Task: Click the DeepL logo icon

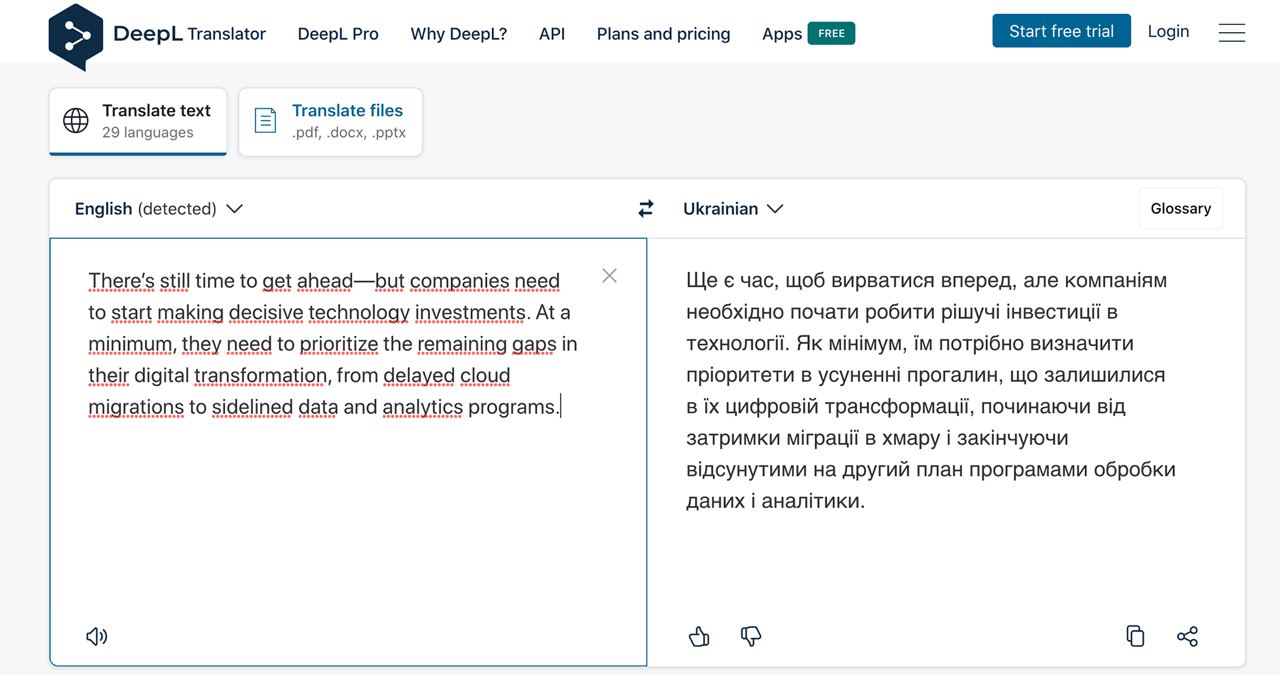Action: coord(76,36)
